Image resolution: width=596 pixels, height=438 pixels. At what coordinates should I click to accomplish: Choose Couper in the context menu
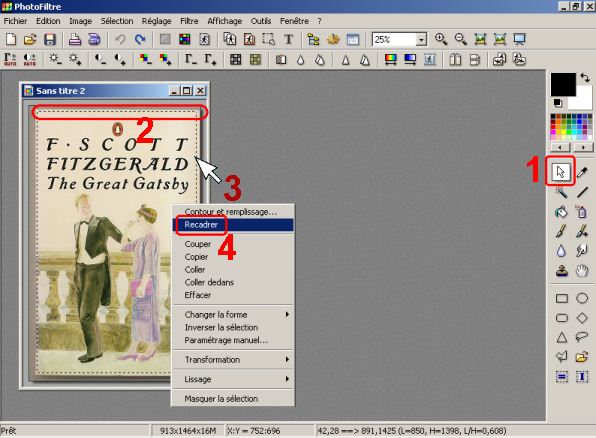(x=233, y=244)
